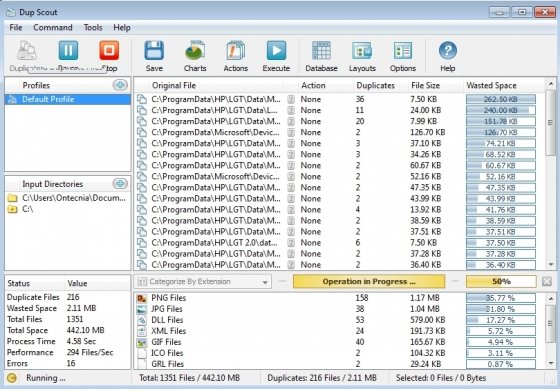
Task: Click the folder icon for C:\ directory
Action: (12, 209)
